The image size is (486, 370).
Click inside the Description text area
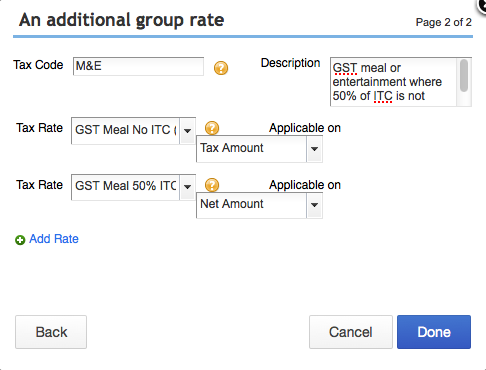393,82
